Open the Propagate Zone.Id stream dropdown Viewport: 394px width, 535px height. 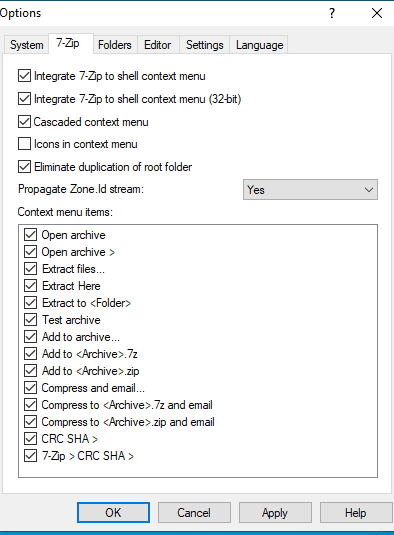310,190
